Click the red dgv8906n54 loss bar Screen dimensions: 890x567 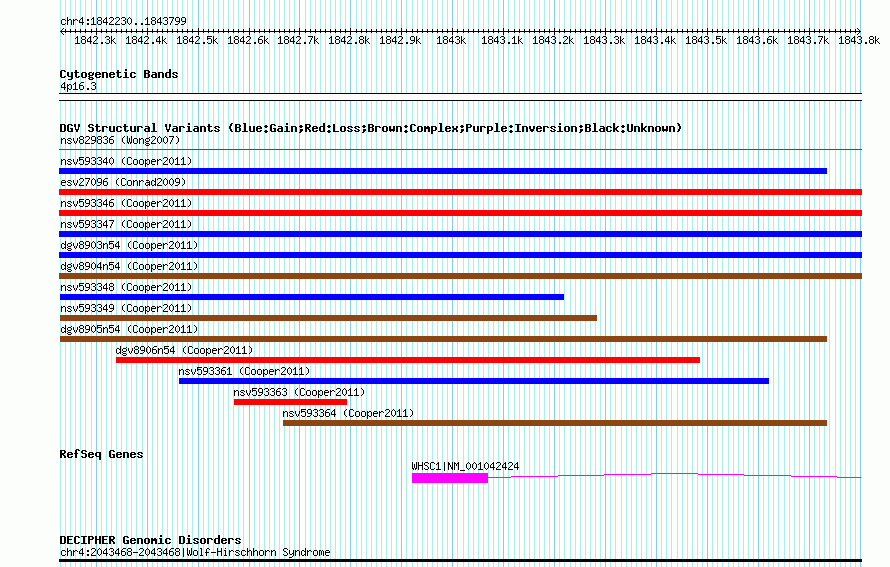click(408, 360)
